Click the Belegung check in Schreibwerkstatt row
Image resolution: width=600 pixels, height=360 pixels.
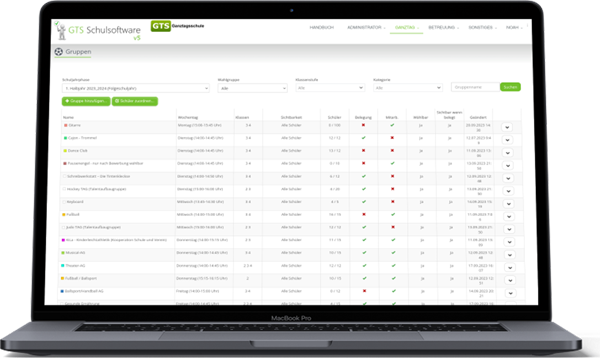(364, 176)
